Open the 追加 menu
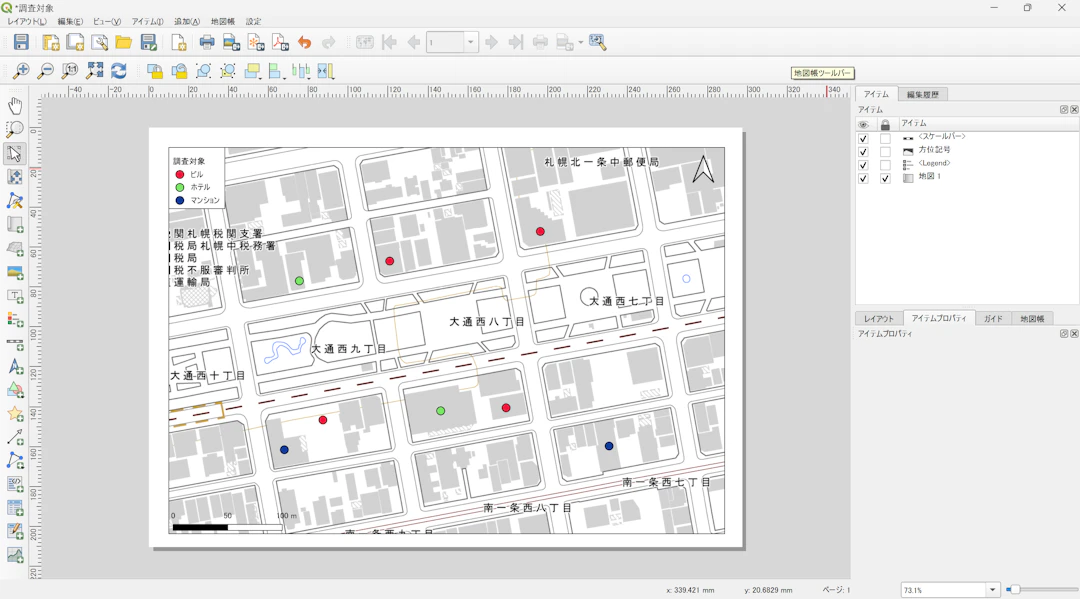Viewport: 1080px width, 599px height. [x=187, y=21]
